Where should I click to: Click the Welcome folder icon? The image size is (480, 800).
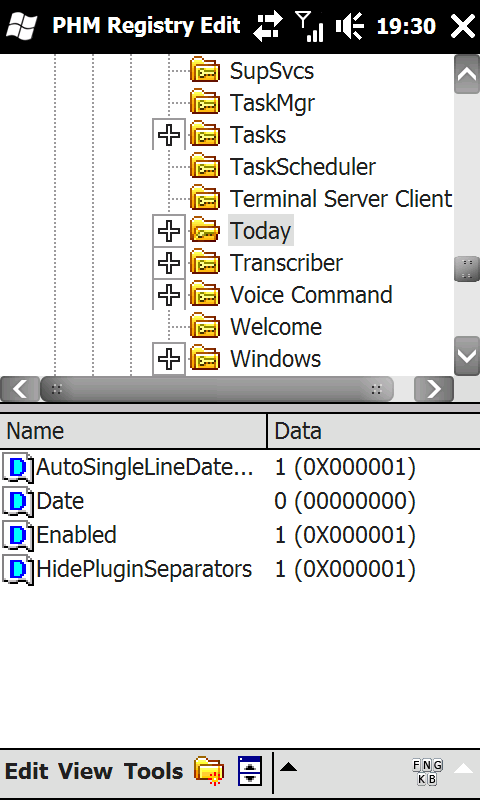tap(205, 327)
